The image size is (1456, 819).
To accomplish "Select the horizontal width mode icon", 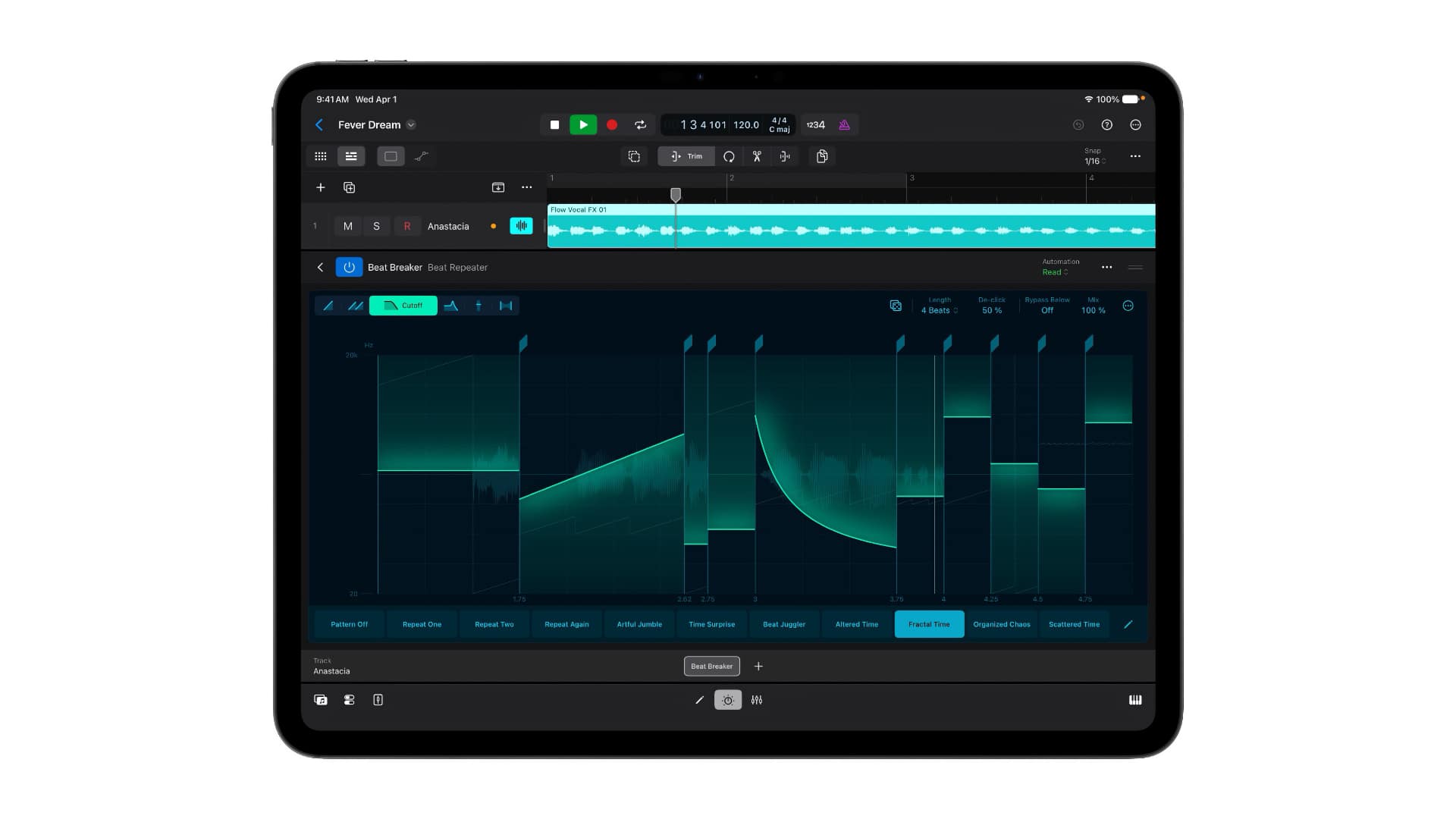I will [506, 306].
